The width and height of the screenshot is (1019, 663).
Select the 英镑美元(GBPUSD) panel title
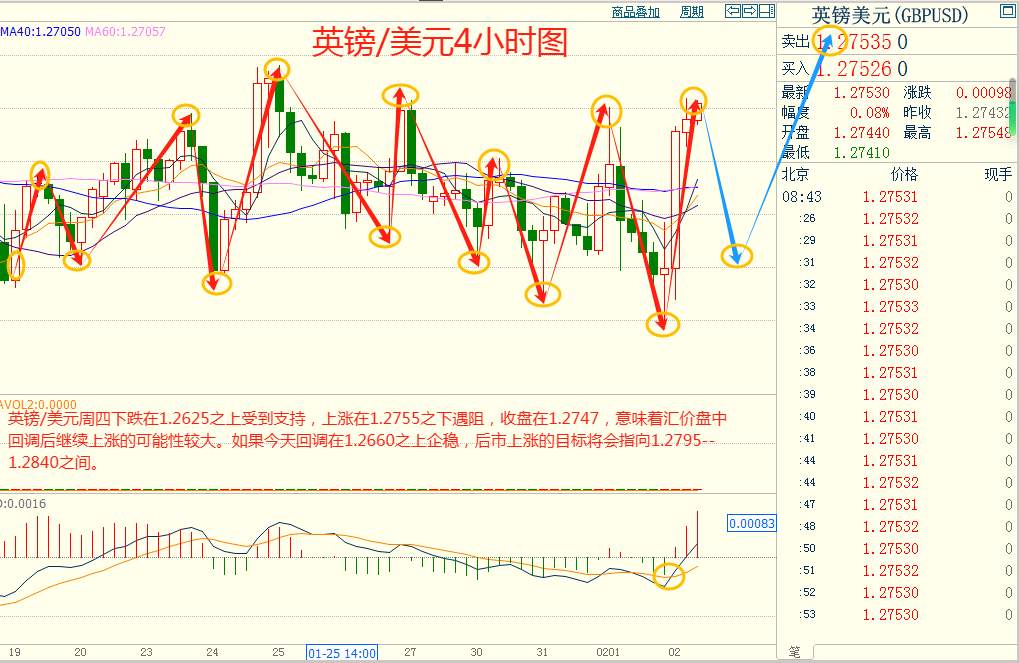point(890,14)
